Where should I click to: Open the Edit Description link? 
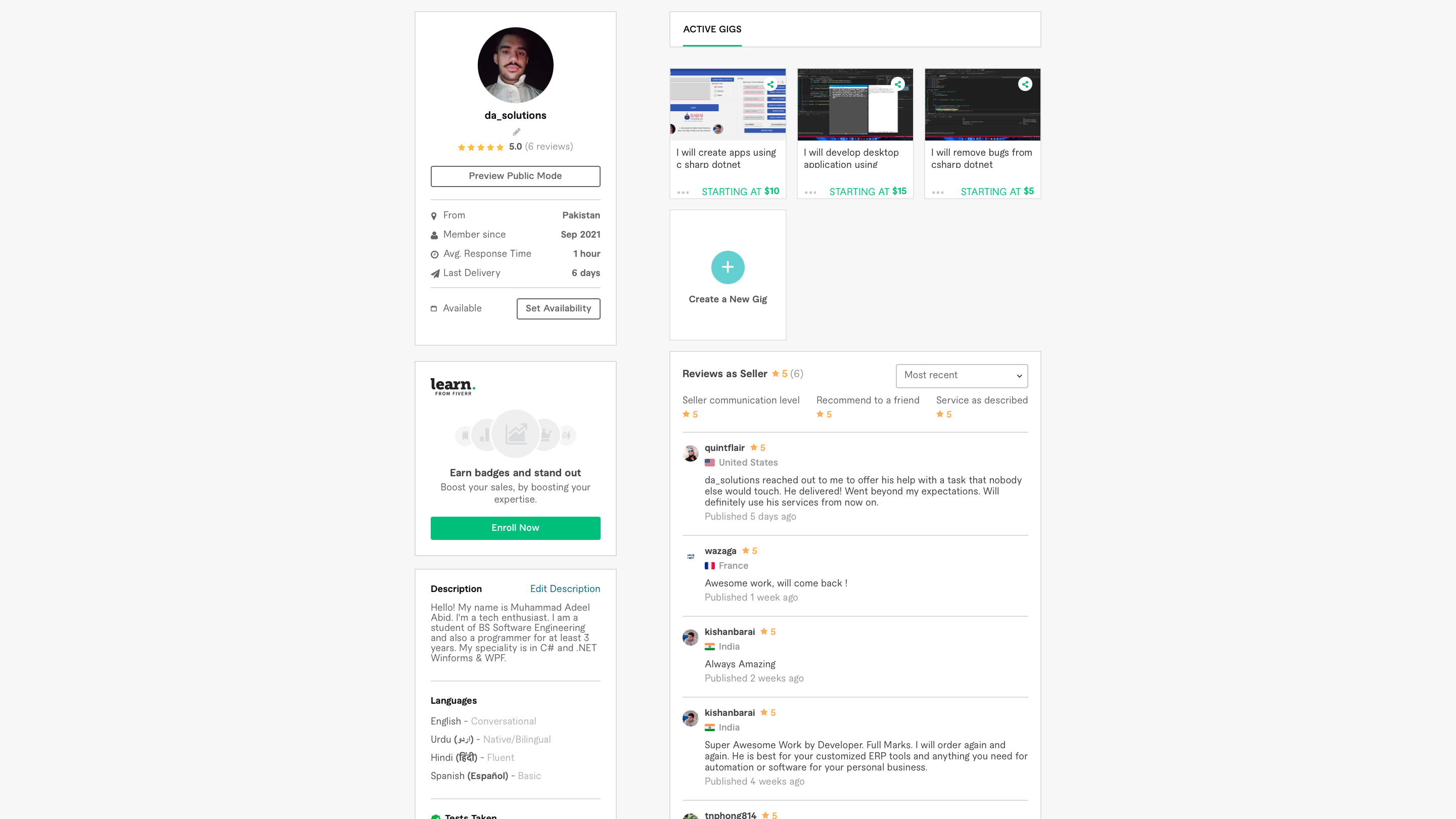[x=565, y=588]
